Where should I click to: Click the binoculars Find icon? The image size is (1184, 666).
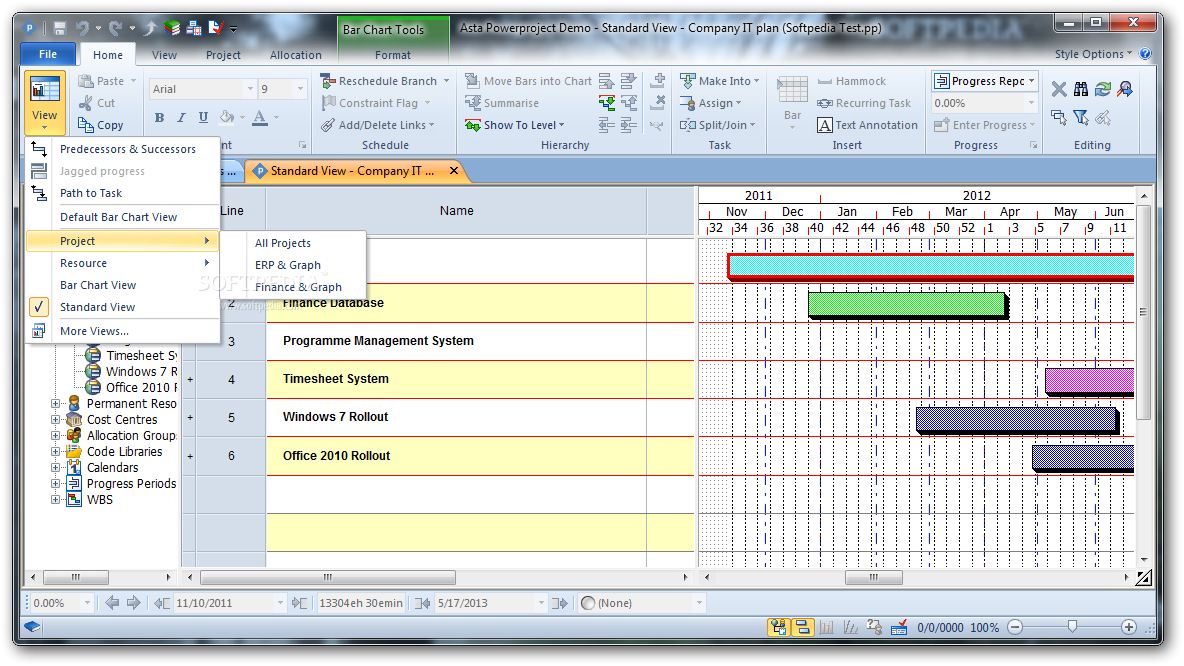[x=1081, y=89]
